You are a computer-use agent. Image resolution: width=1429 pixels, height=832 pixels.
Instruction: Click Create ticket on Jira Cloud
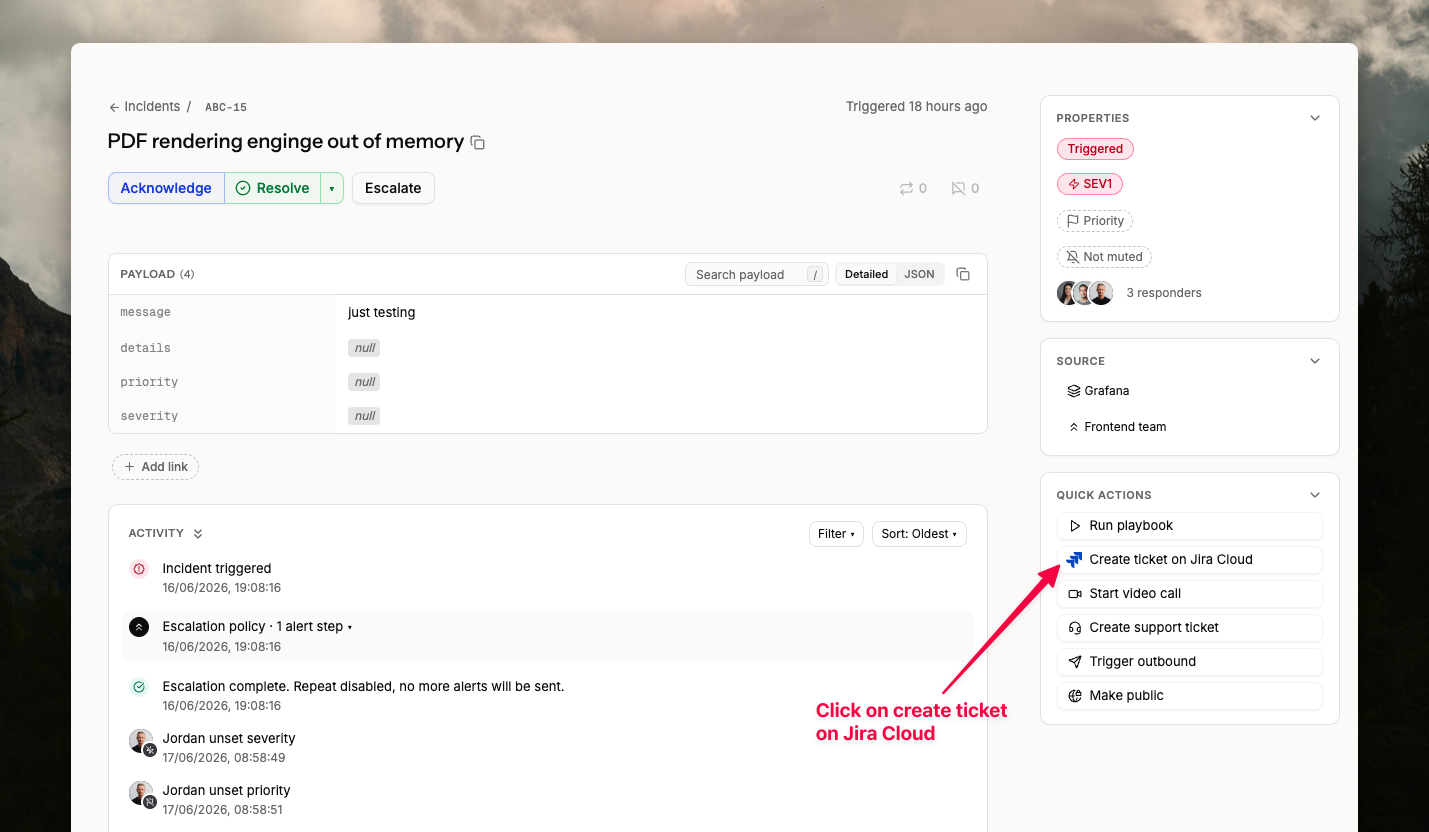[x=1190, y=559]
